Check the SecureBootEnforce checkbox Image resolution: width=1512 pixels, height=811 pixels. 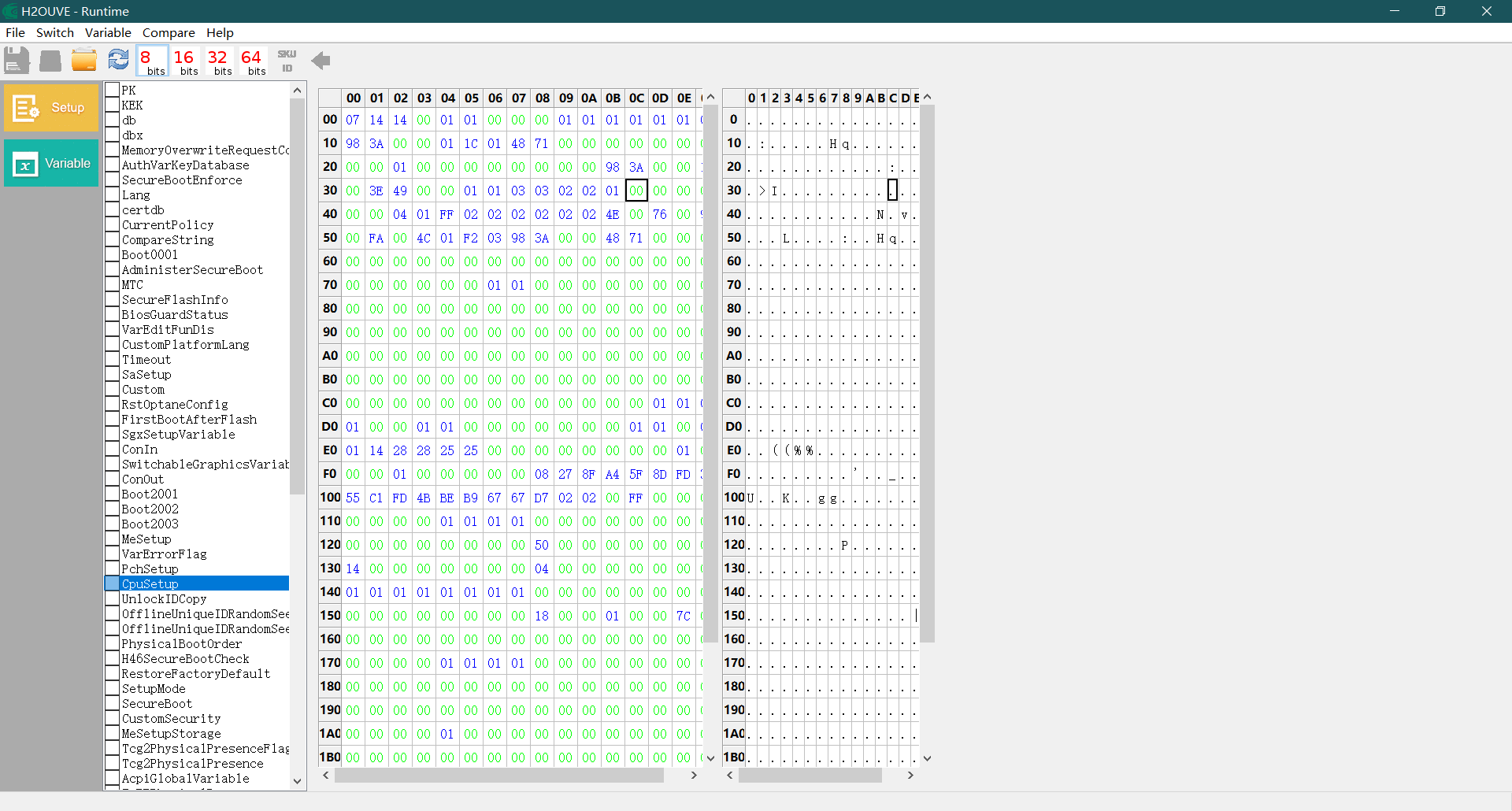(x=113, y=180)
